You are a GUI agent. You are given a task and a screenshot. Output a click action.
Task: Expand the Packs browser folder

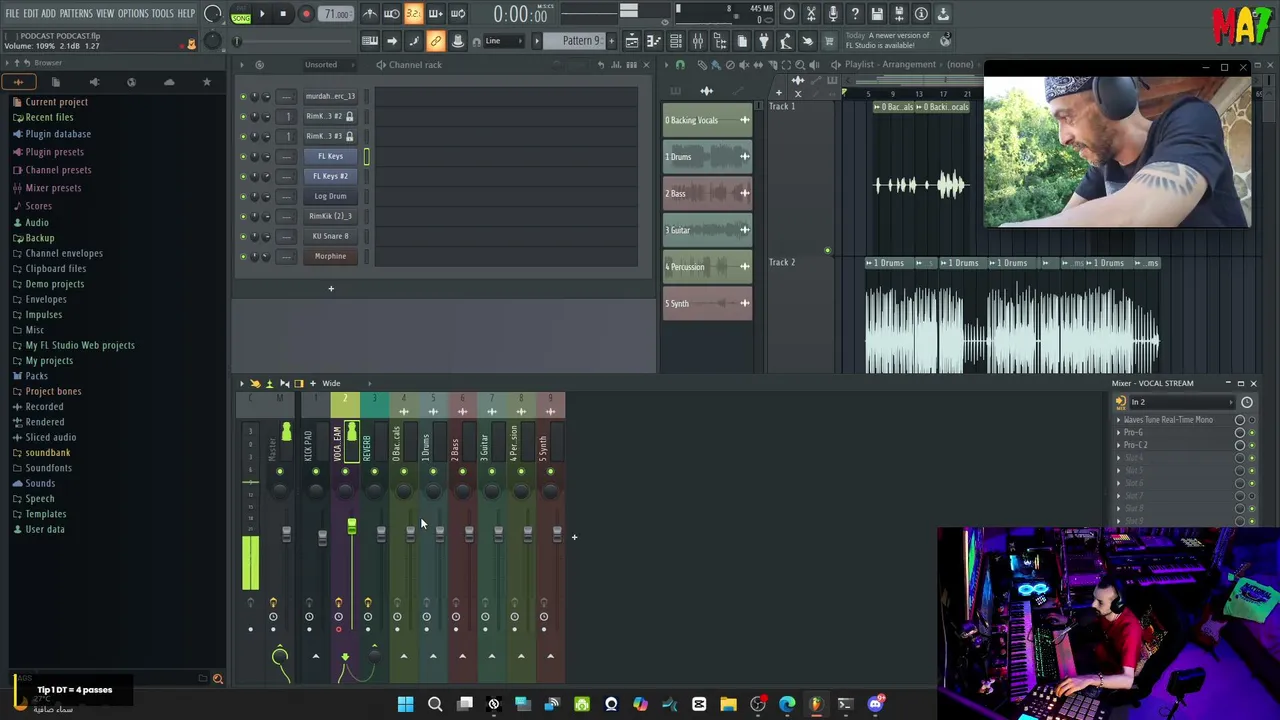click(x=36, y=376)
